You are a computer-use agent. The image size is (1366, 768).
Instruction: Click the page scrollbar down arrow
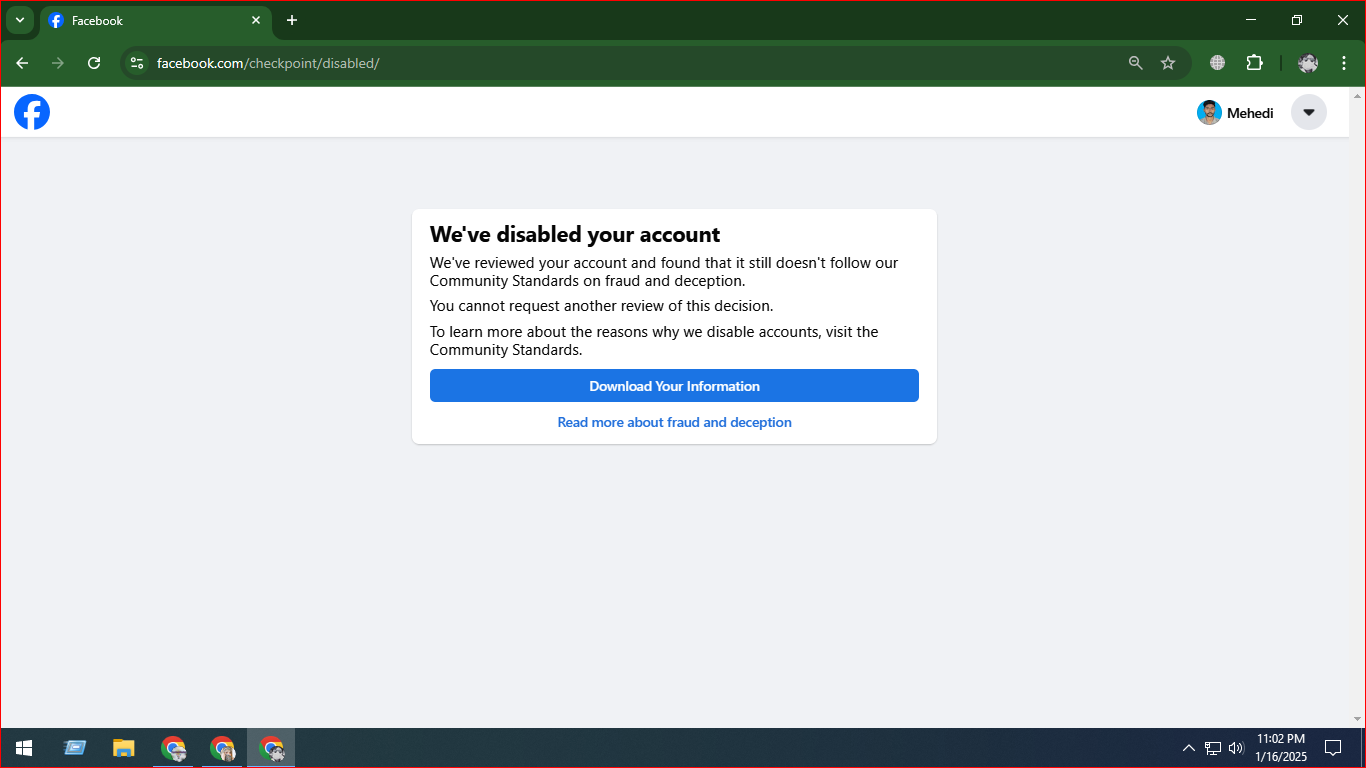(1357, 719)
